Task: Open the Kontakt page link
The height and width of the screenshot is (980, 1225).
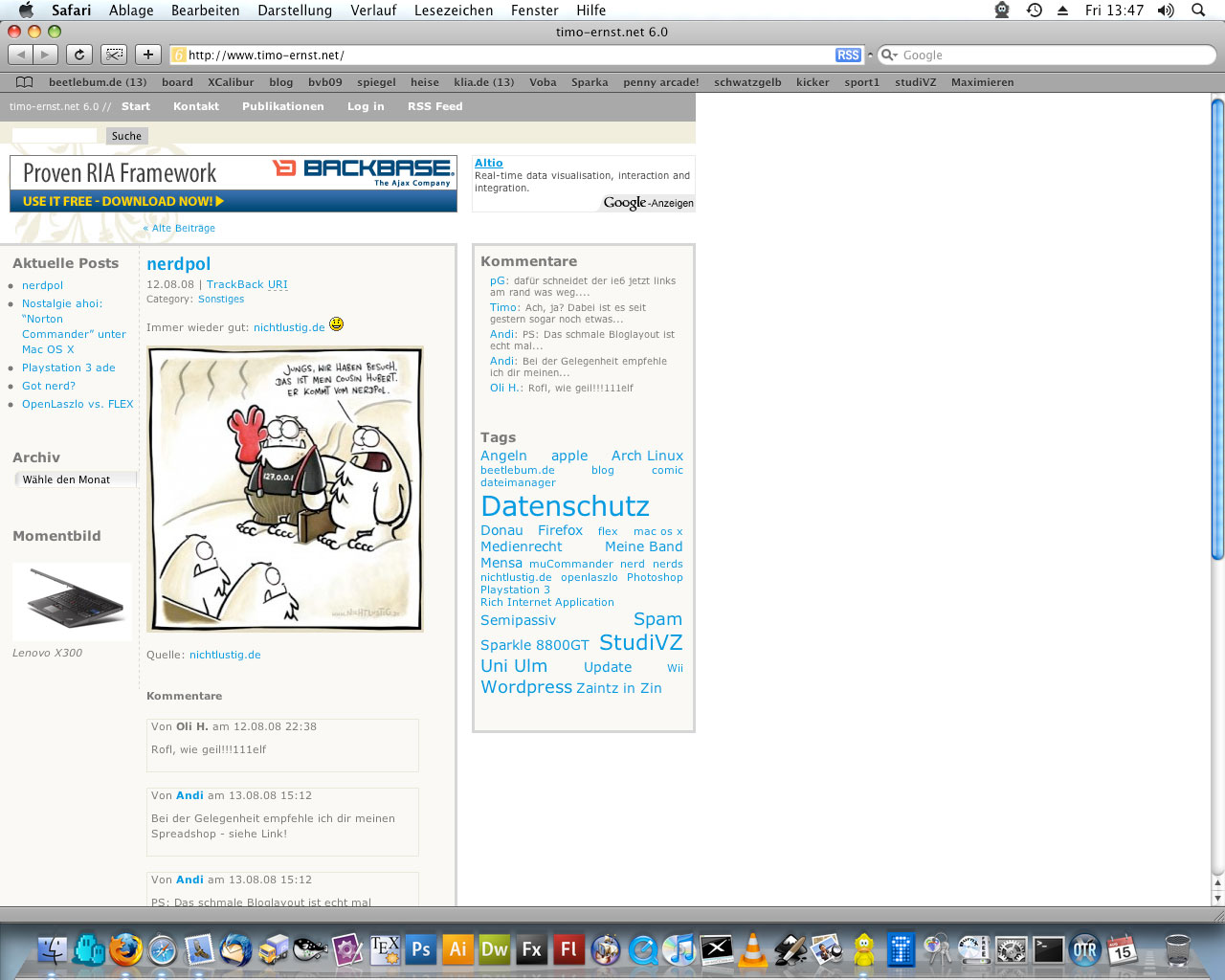Action: pyautogui.click(x=196, y=106)
